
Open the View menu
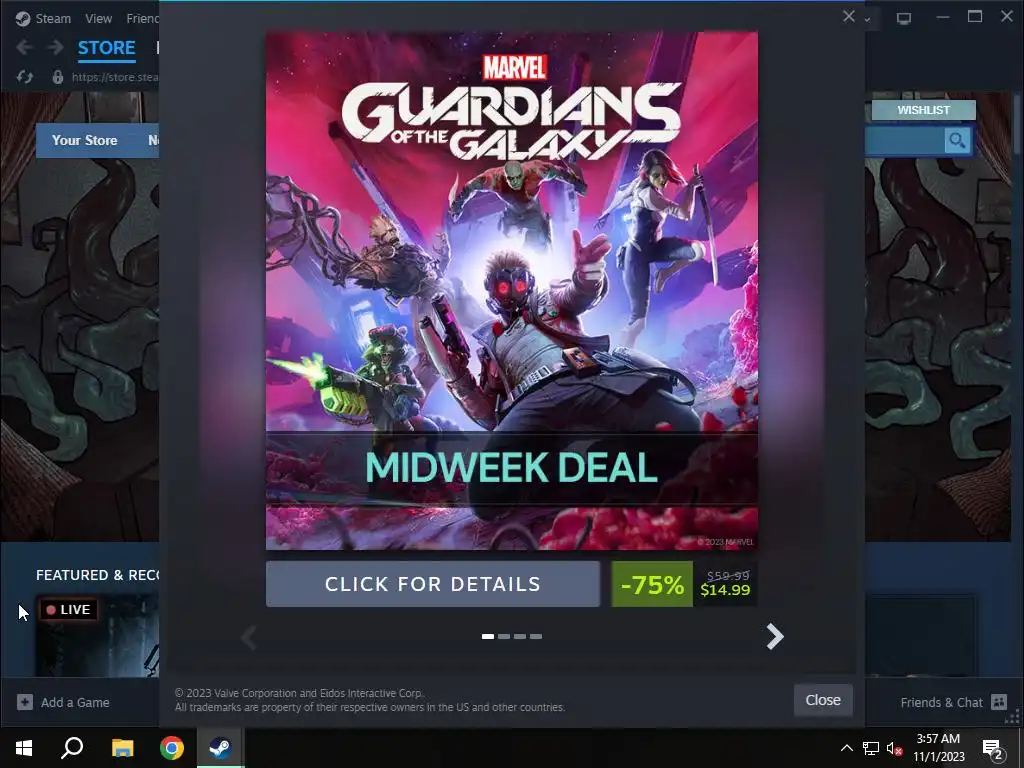pos(99,18)
